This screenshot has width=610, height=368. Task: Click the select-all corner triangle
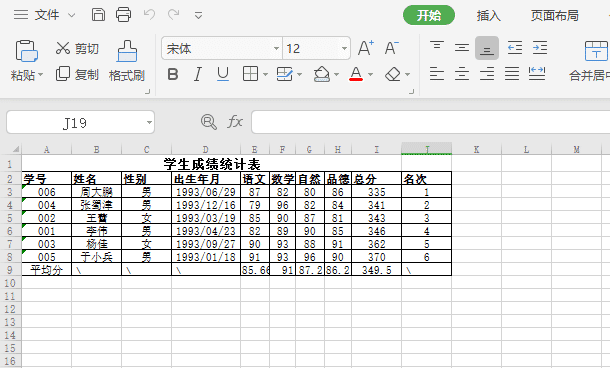16,149
